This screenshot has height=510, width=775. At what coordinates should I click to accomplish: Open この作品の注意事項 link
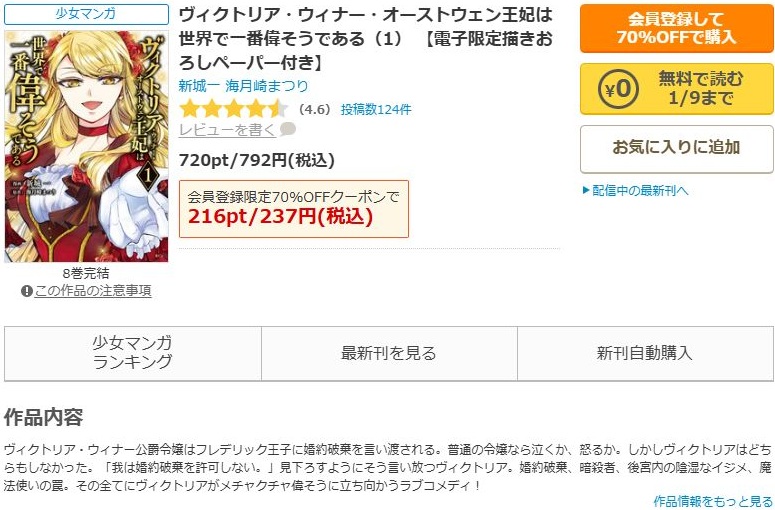pyautogui.click(x=93, y=291)
